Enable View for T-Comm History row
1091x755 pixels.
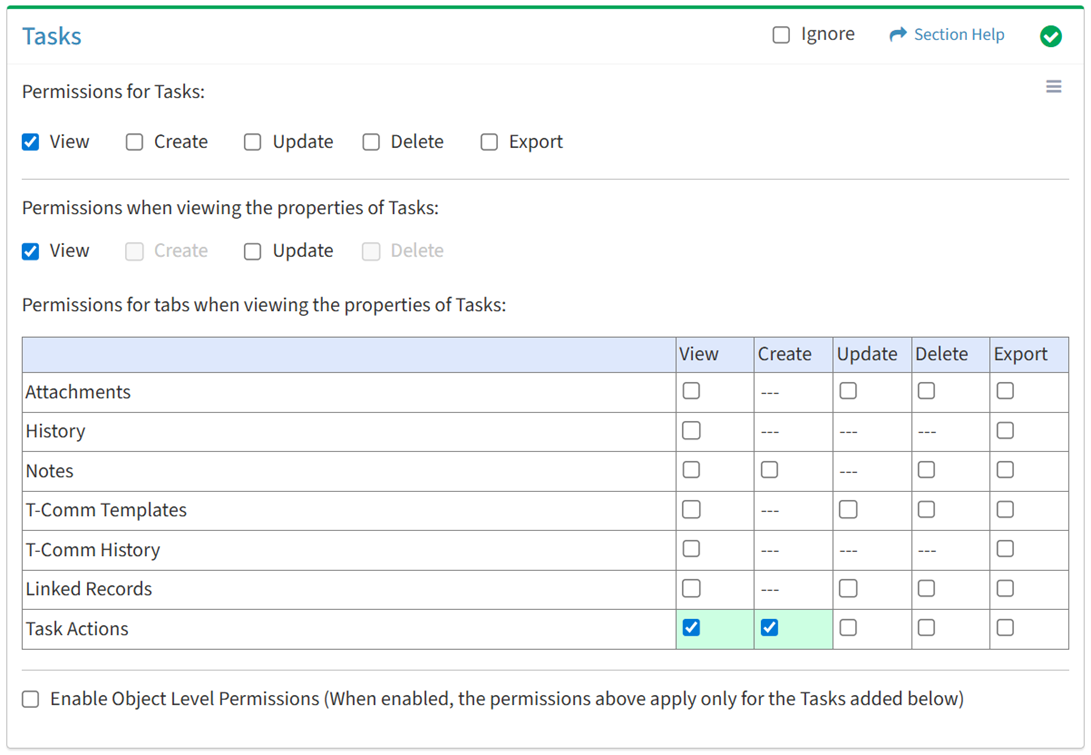pyautogui.click(x=691, y=549)
